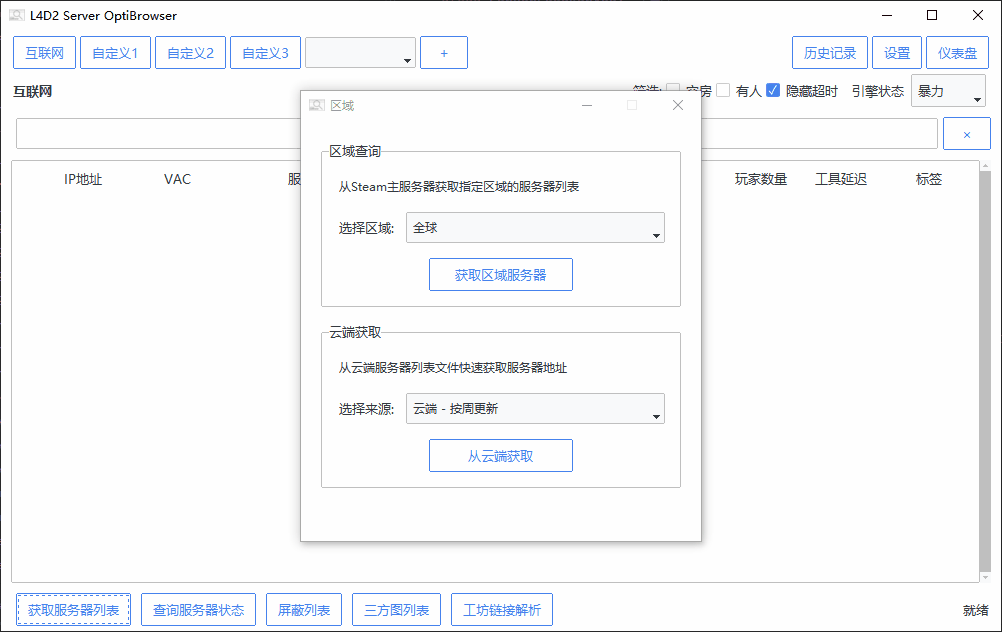Click the magnifier icon on the 区域 dialog title
The height and width of the screenshot is (632, 1002).
pos(316,104)
